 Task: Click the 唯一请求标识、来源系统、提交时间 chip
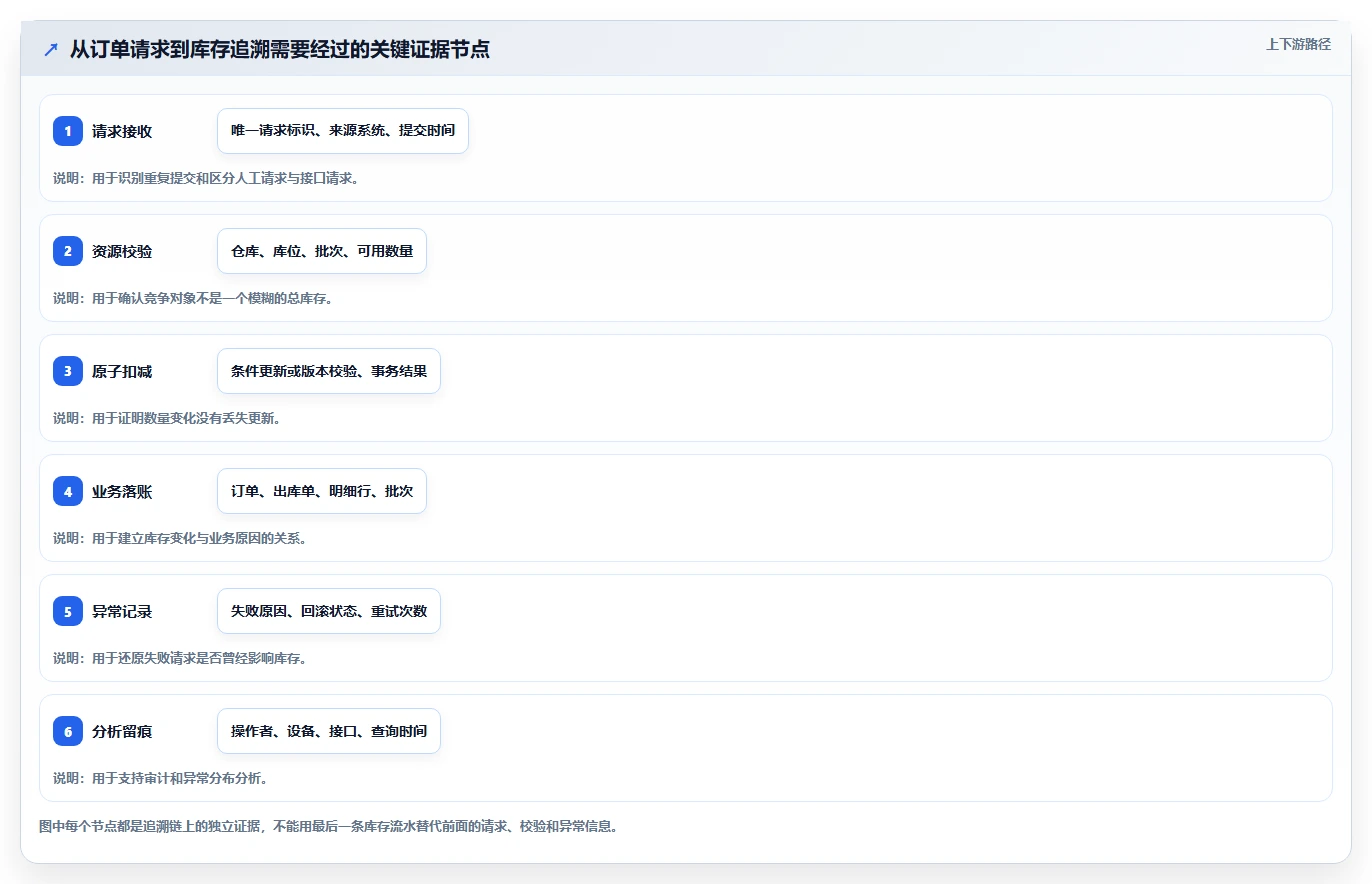pyautogui.click(x=343, y=131)
